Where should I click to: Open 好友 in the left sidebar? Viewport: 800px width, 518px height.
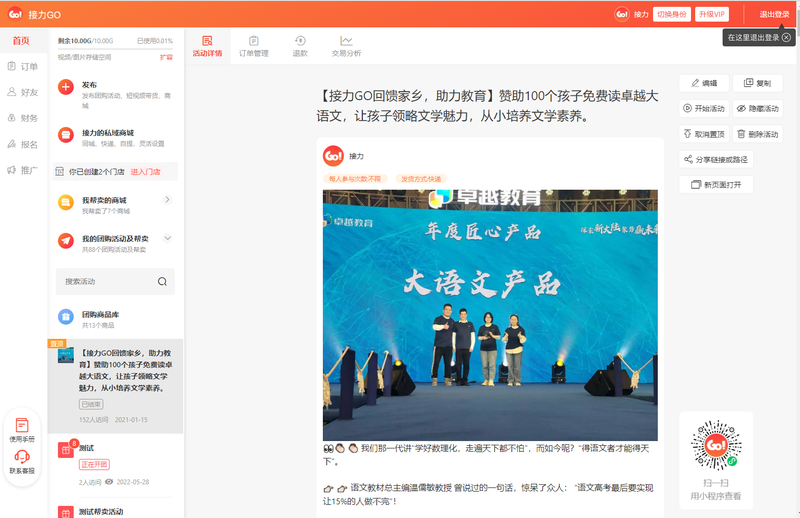pyautogui.click(x=22, y=92)
